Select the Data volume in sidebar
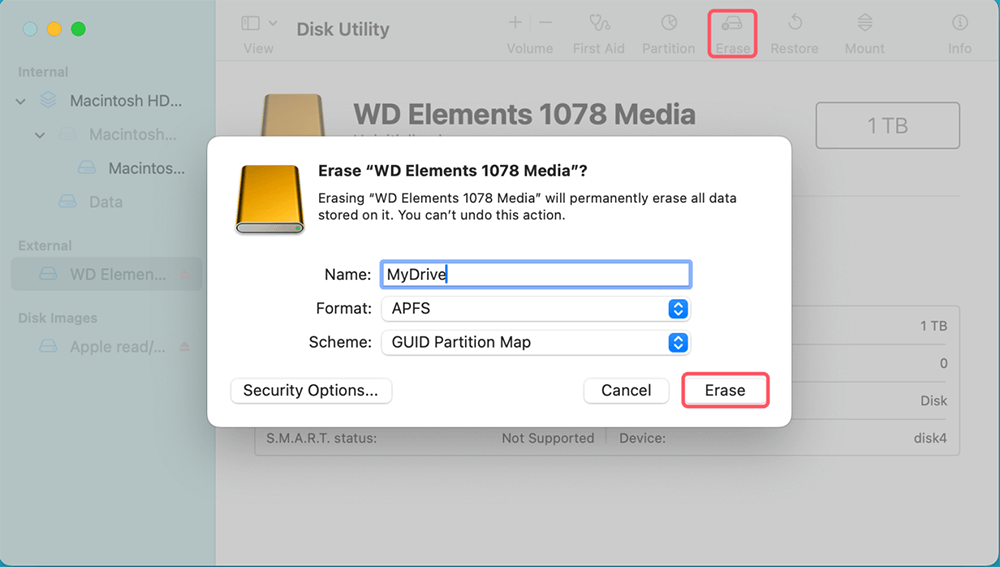Screen dimensions: 1000x567 point(105,202)
